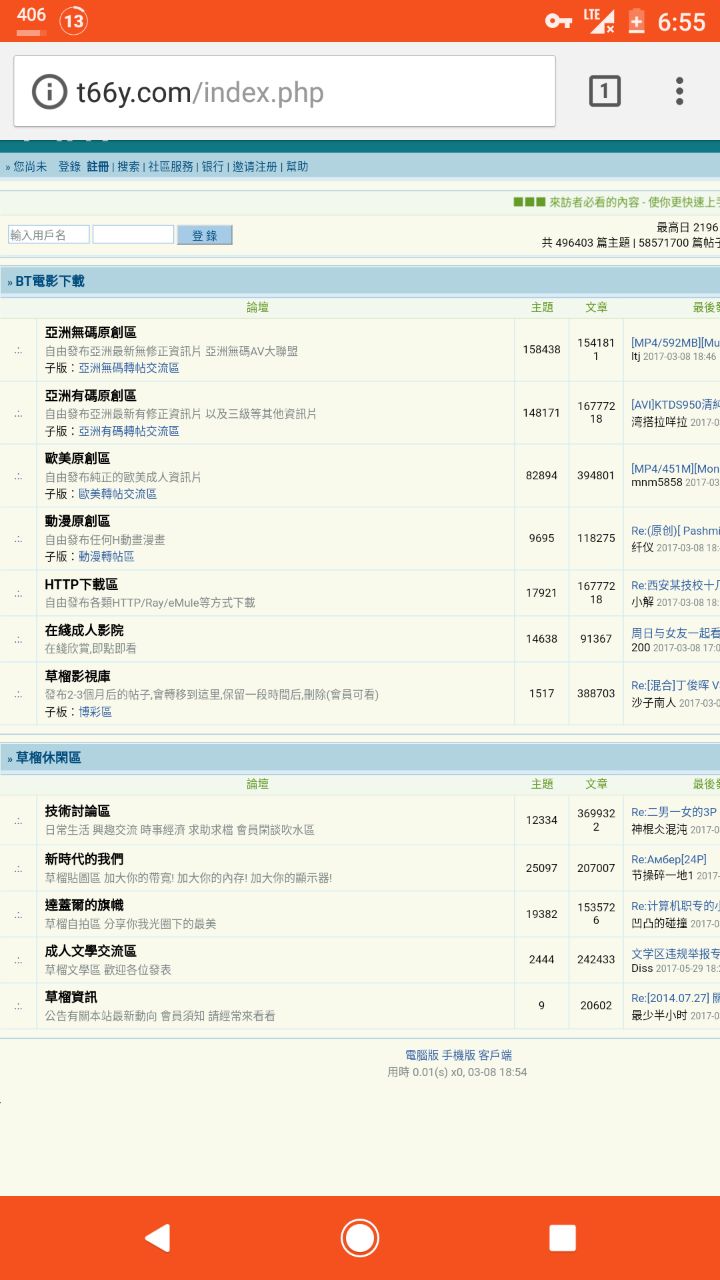The width and height of the screenshot is (720, 1280).
Task: Open the 幫助 help menu item
Action: (x=297, y=167)
